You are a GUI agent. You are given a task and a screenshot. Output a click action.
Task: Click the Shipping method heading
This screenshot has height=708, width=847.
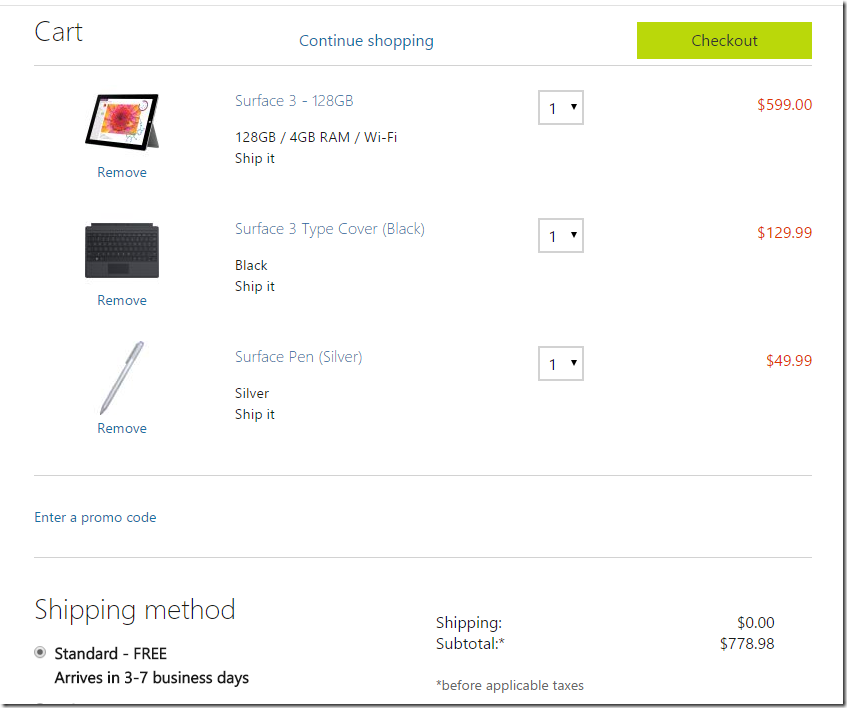(x=135, y=610)
